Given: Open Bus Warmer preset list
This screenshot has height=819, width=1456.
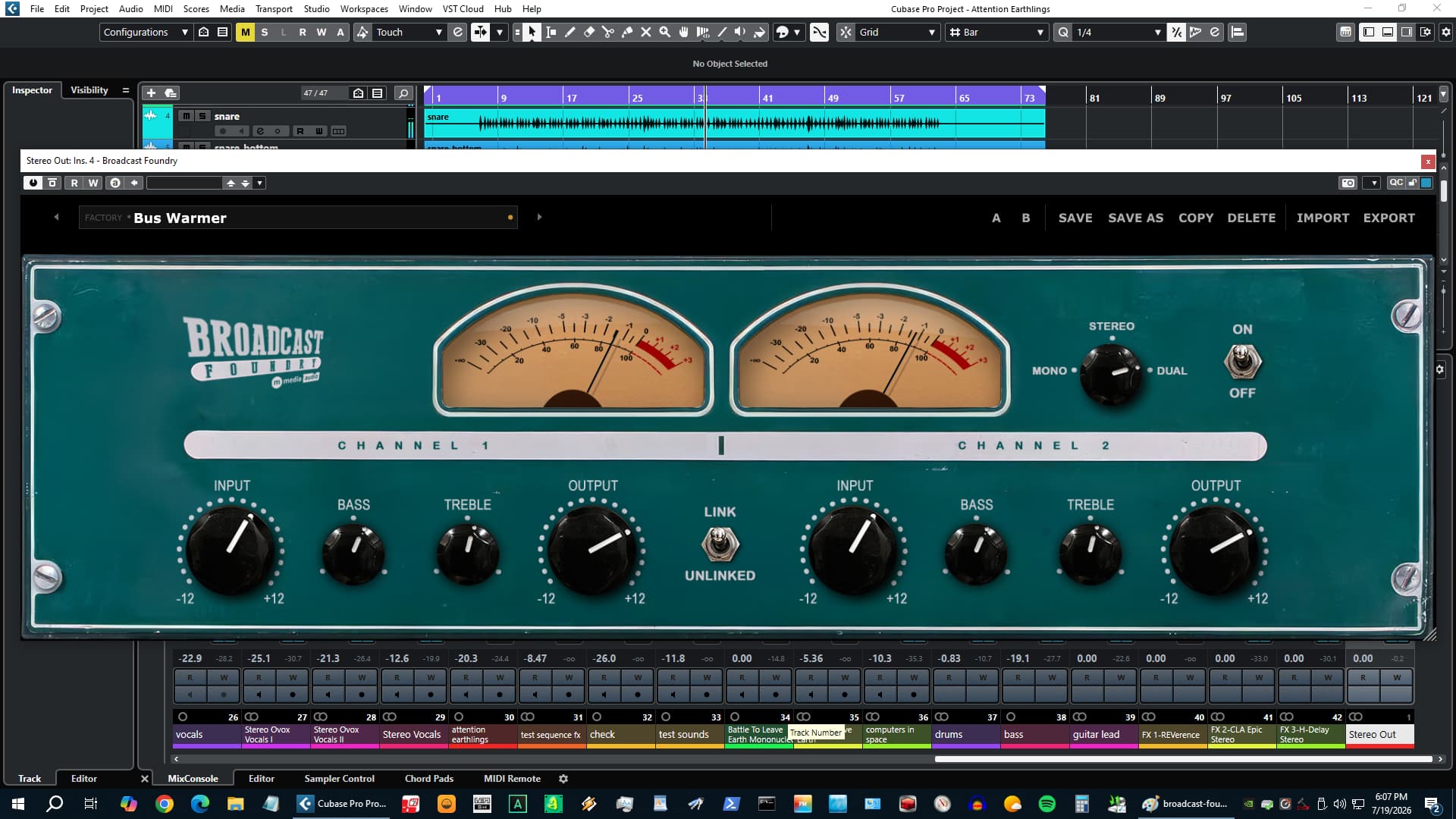Looking at the screenshot, I should click(298, 218).
